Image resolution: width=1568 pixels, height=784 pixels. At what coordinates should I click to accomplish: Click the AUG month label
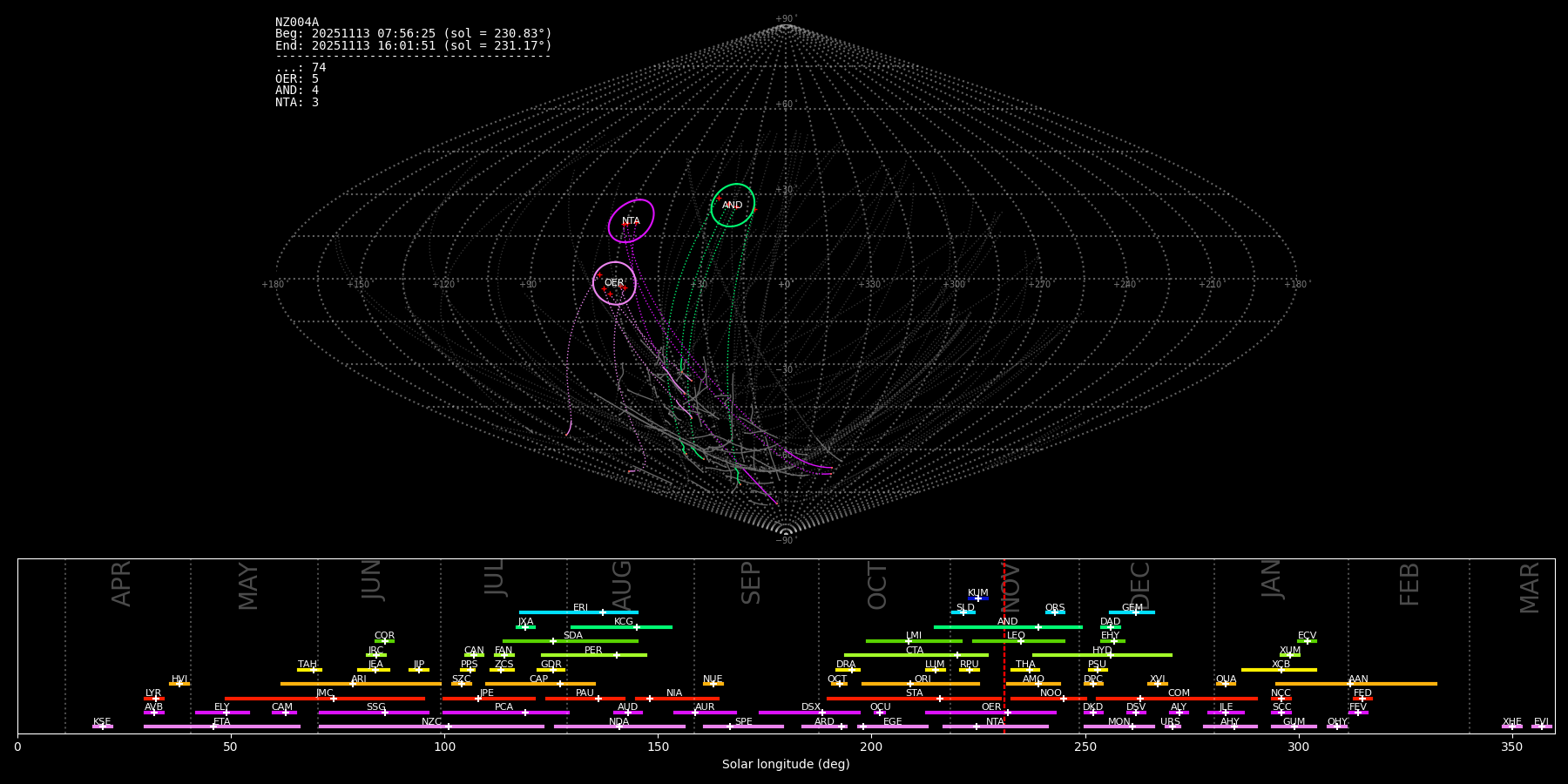(x=622, y=584)
